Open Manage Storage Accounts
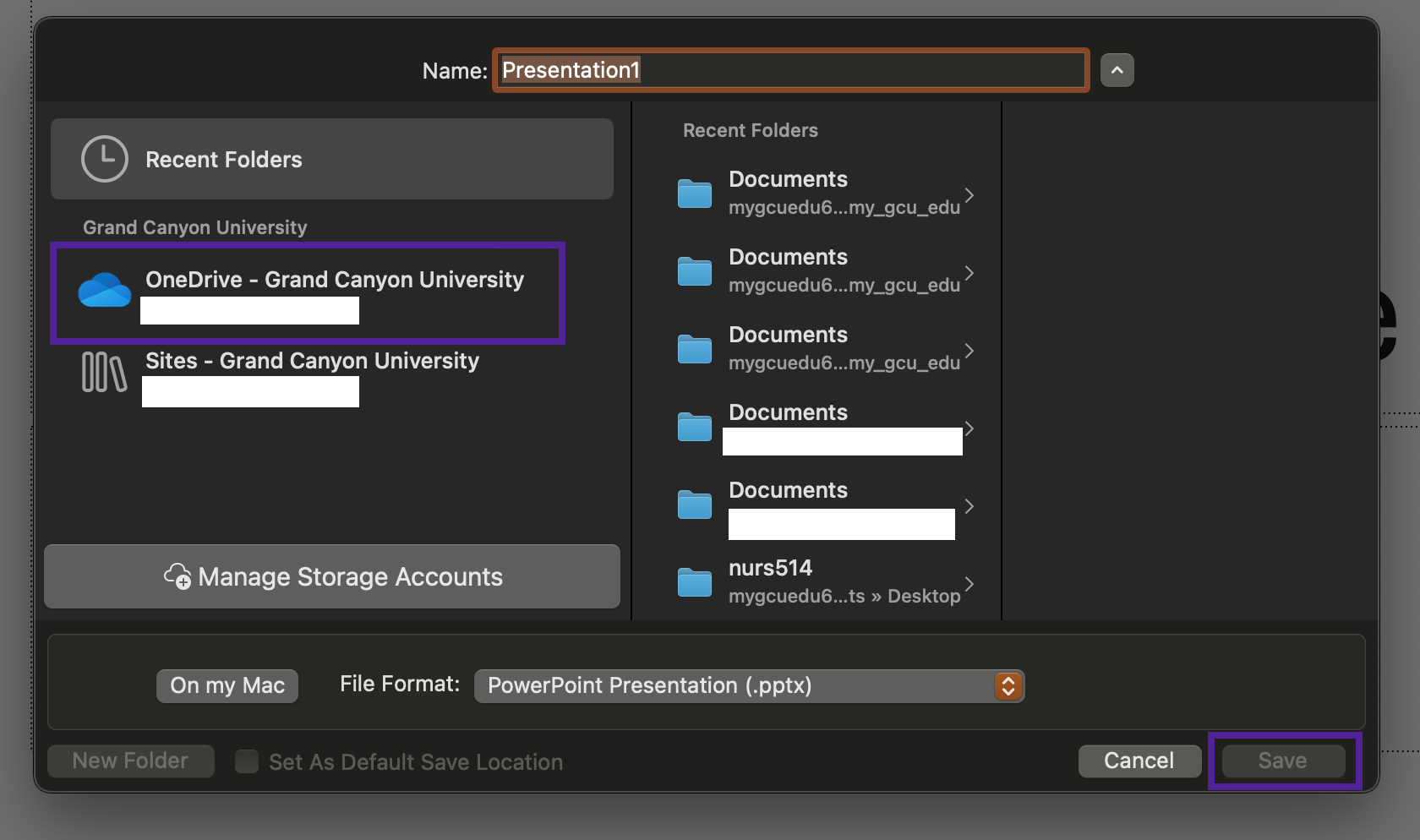 (x=332, y=576)
